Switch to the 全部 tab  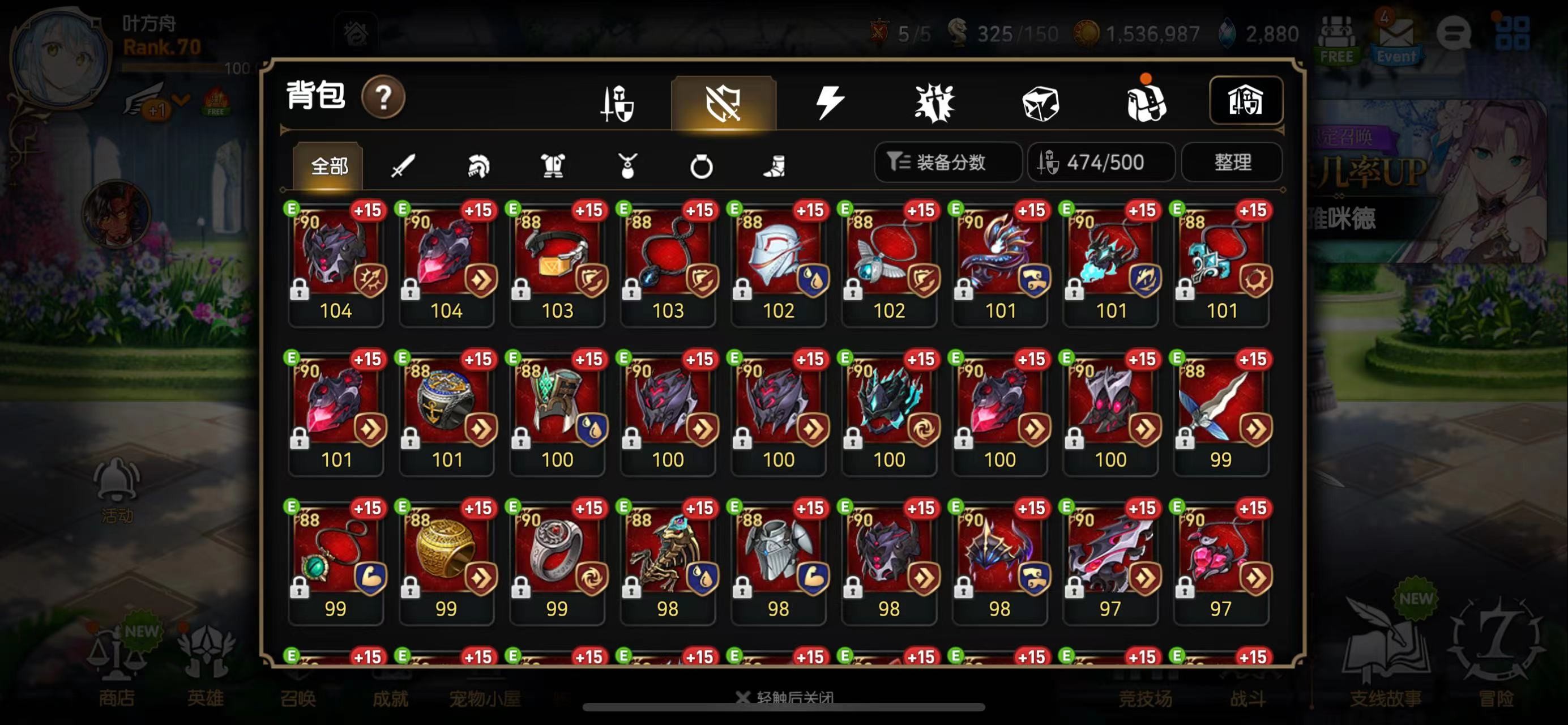click(328, 165)
